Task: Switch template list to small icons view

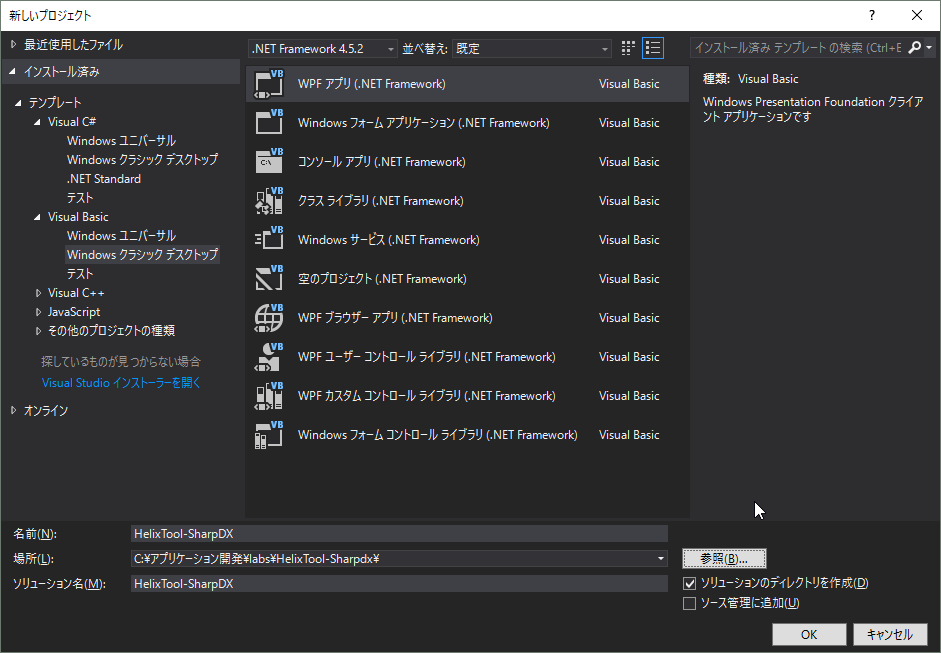Action: [x=627, y=47]
